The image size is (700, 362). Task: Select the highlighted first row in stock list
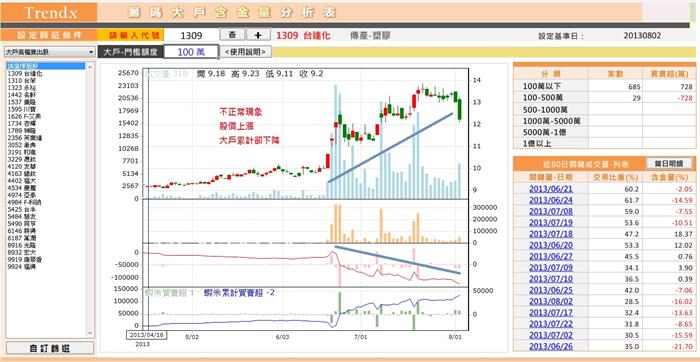click(x=46, y=66)
